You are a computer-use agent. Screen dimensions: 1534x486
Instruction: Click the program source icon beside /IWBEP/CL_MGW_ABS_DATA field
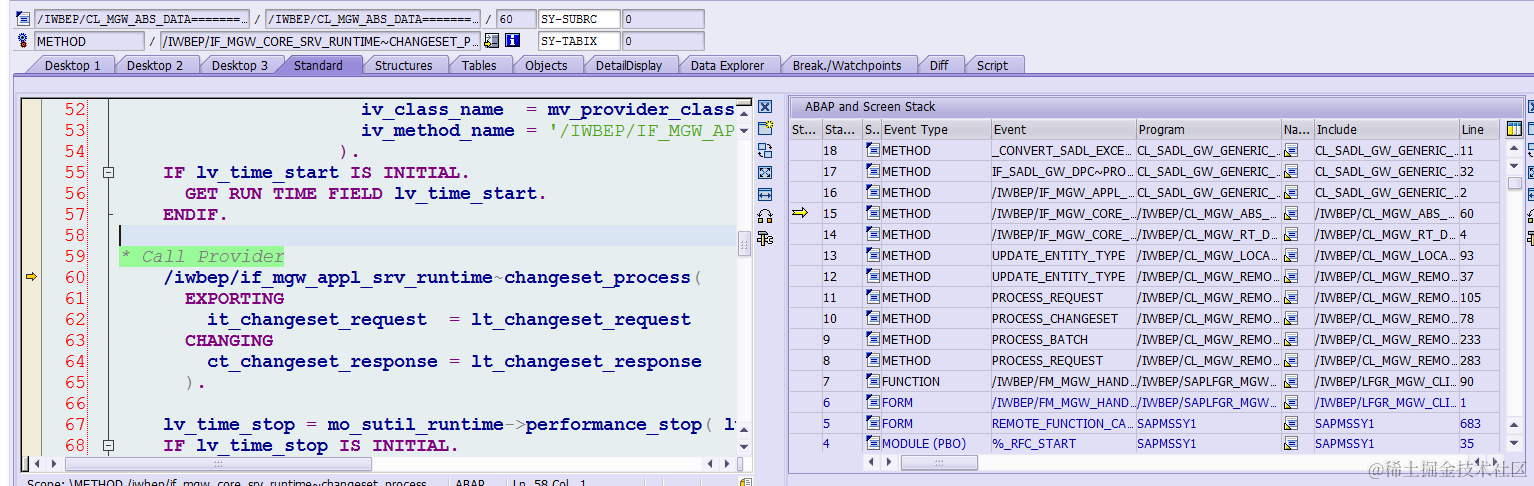click(24, 19)
